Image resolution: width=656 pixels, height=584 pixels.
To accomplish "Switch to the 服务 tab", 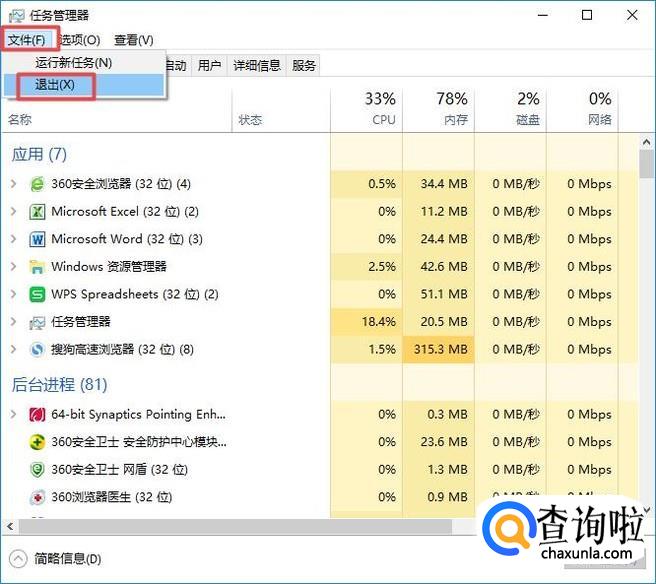I will 304,65.
